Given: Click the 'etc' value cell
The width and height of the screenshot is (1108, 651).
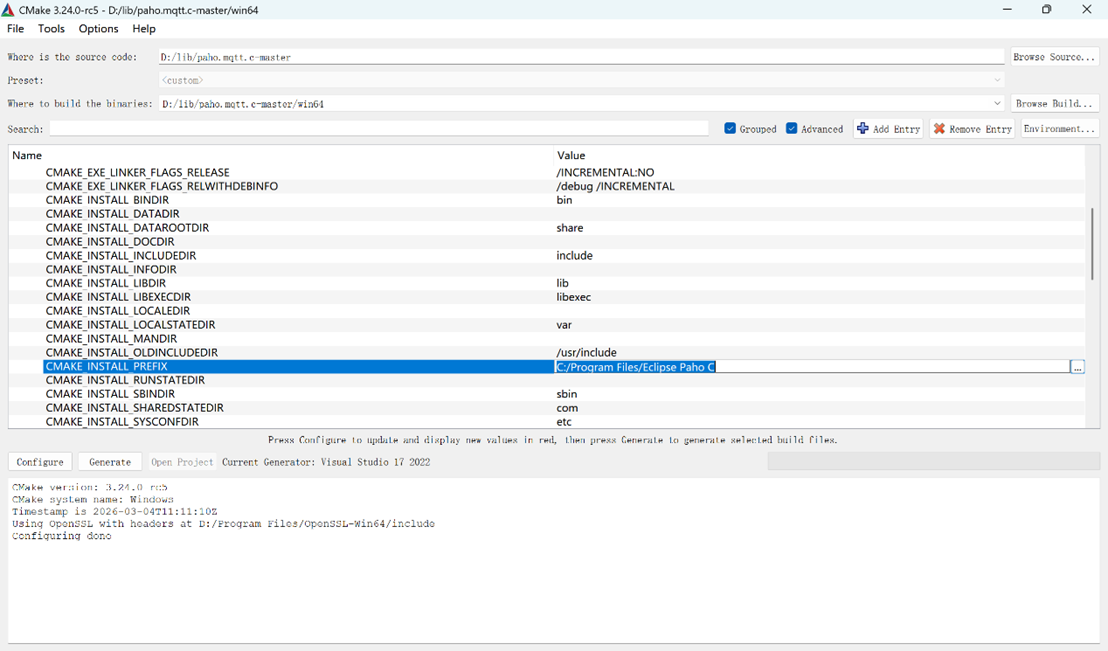Looking at the screenshot, I should [564, 422].
